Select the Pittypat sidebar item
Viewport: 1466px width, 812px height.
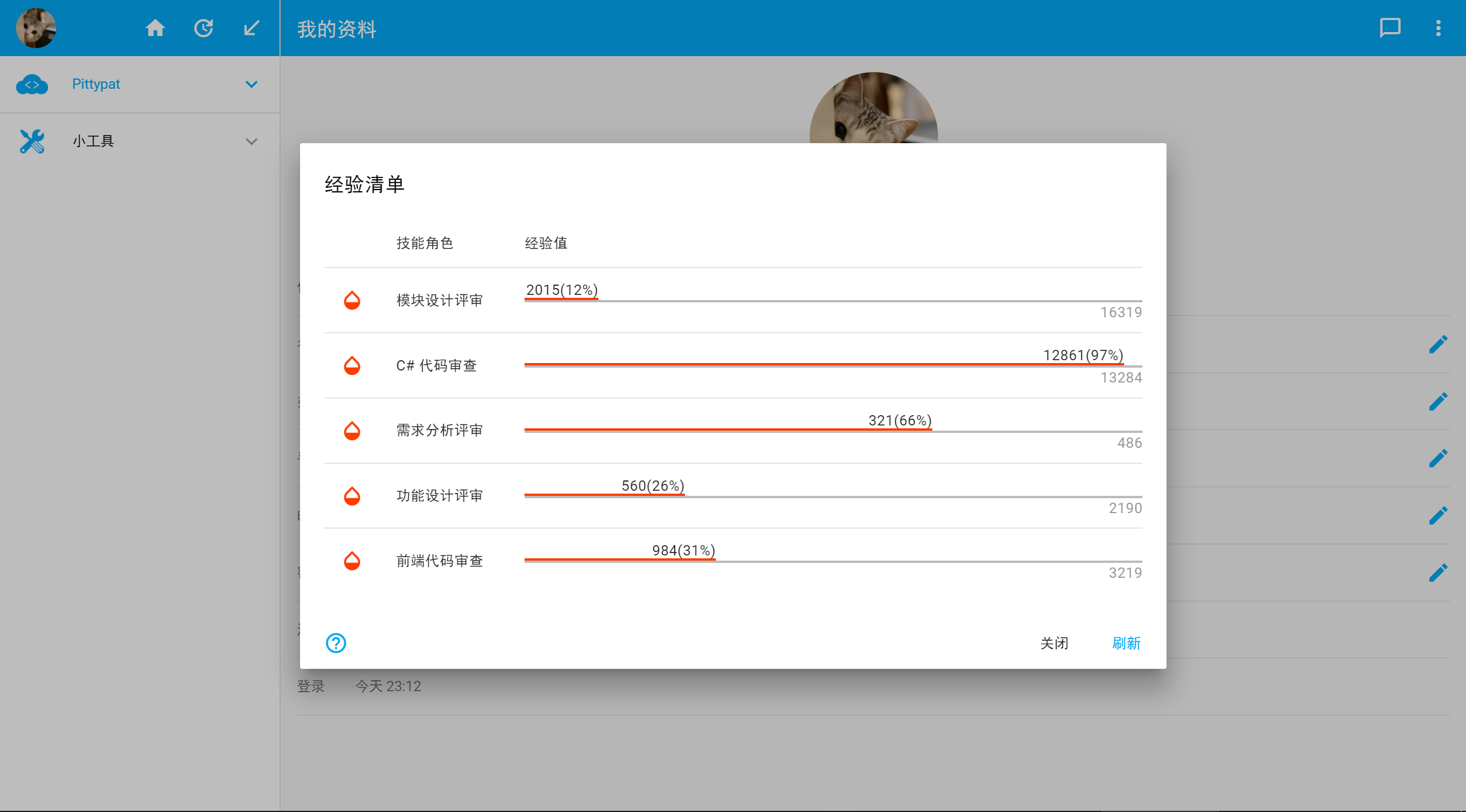(140, 84)
